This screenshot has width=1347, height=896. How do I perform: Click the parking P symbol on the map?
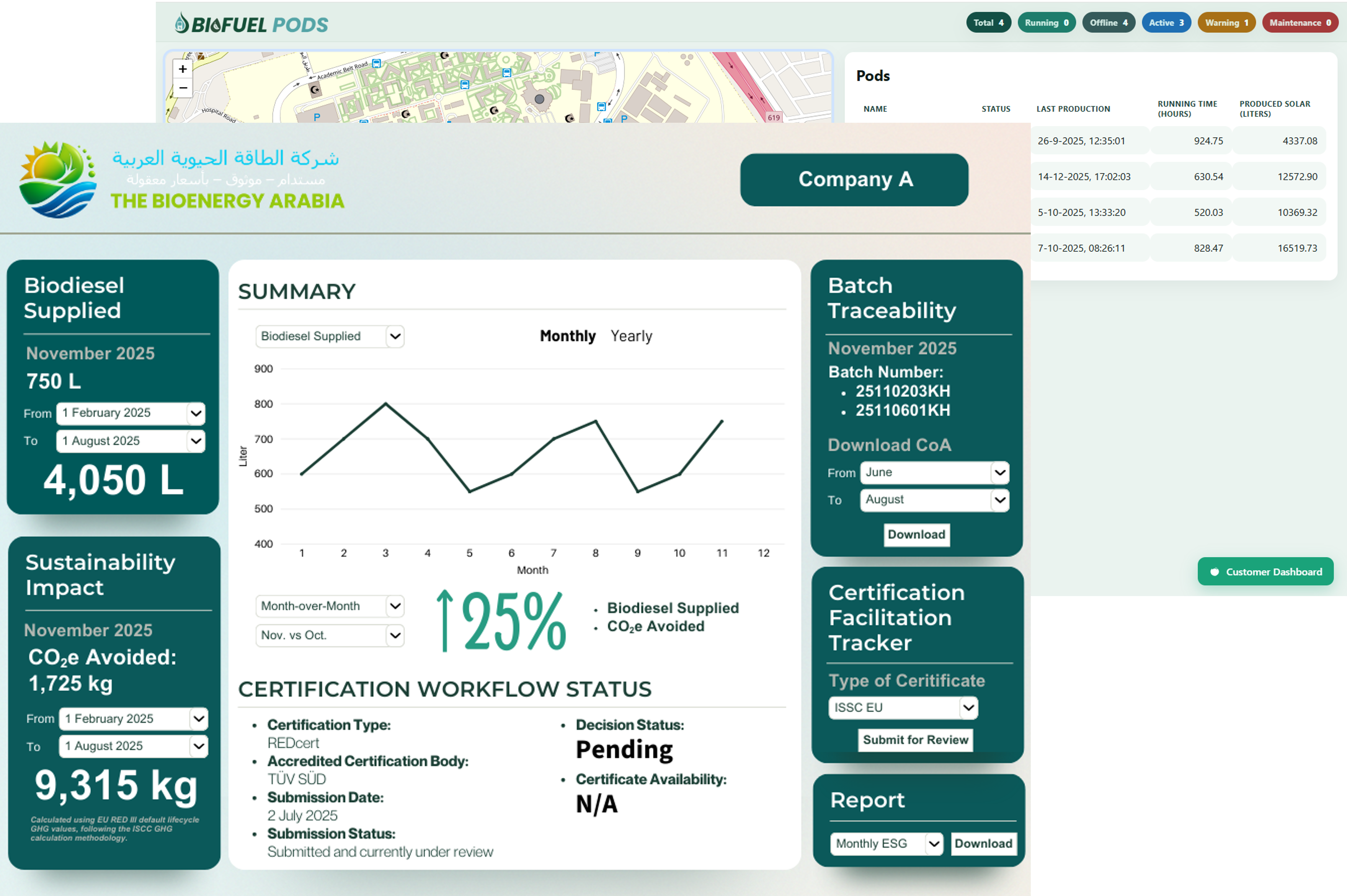point(317,116)
